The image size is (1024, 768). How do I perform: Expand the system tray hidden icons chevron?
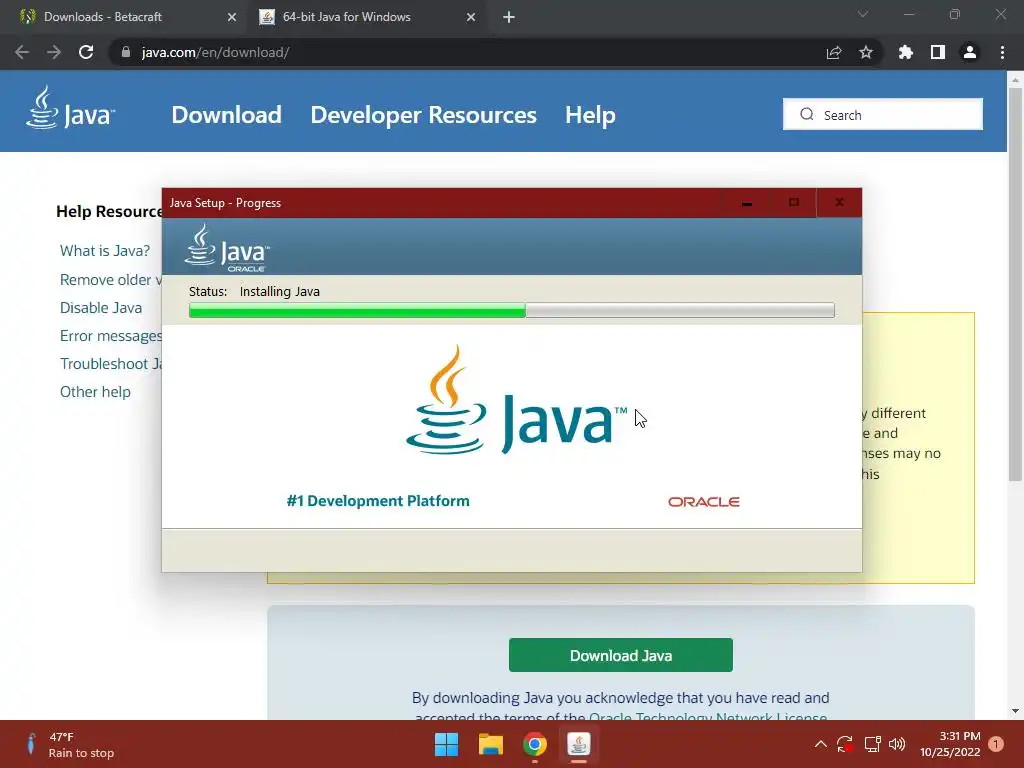pos(821,744)
